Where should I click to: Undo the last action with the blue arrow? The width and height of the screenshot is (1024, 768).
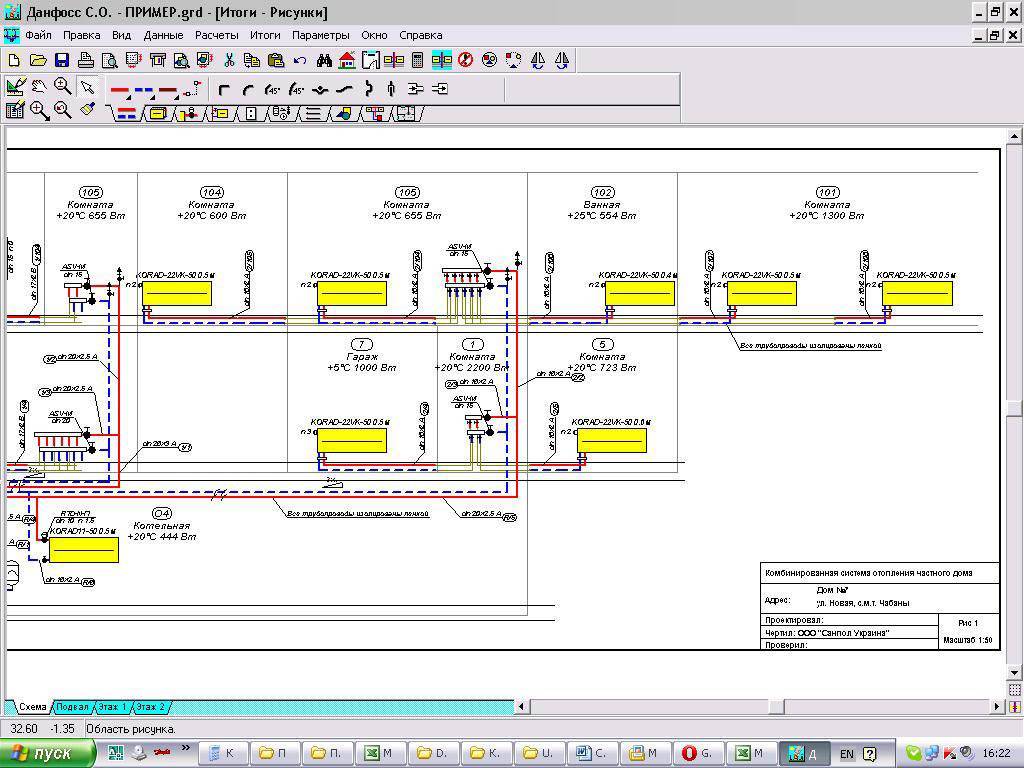pos(300,61)
